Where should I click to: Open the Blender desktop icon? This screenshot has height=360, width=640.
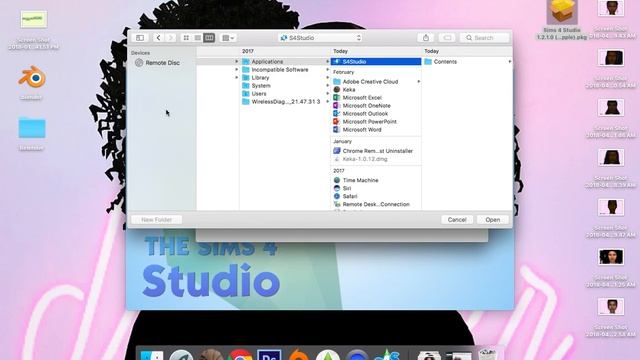[x=32, y=78]
